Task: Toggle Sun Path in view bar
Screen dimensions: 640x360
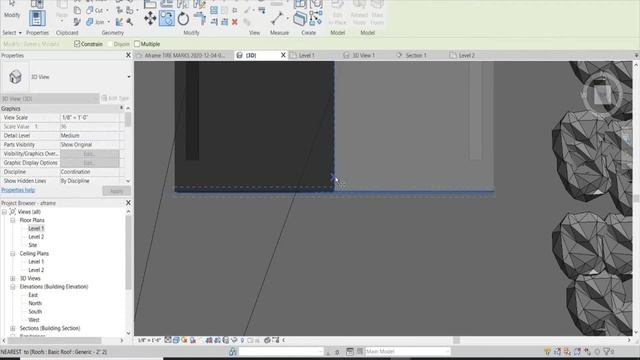Action: (184, 340)
